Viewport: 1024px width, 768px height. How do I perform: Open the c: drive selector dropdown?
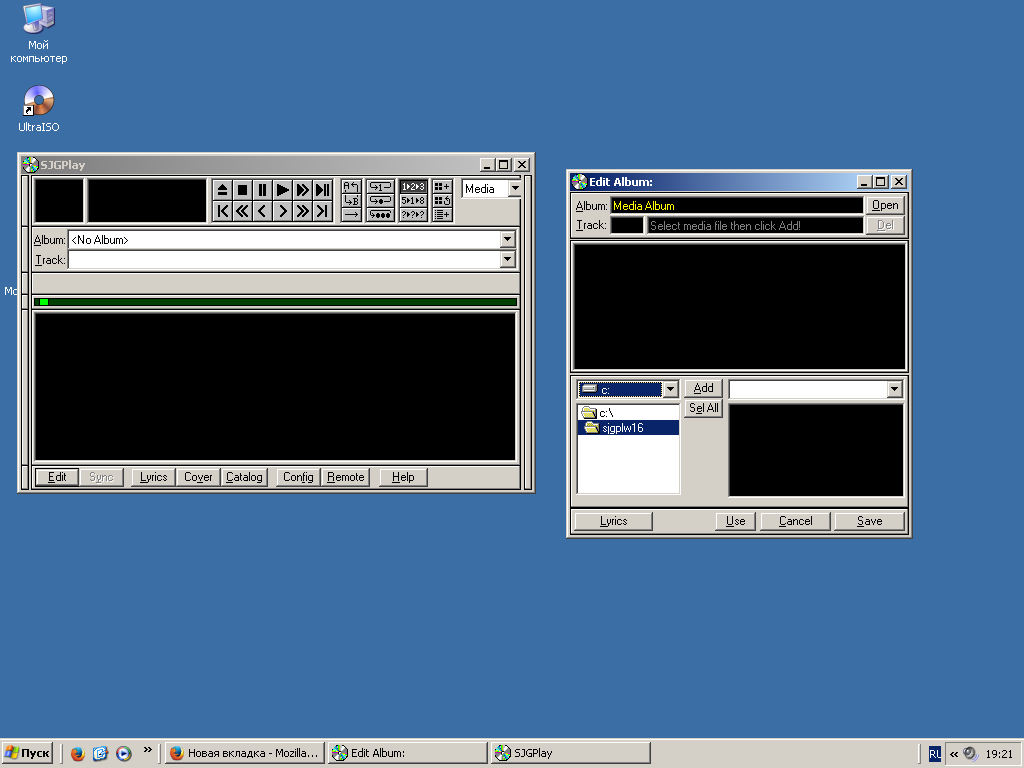click(x=670, y=389)
